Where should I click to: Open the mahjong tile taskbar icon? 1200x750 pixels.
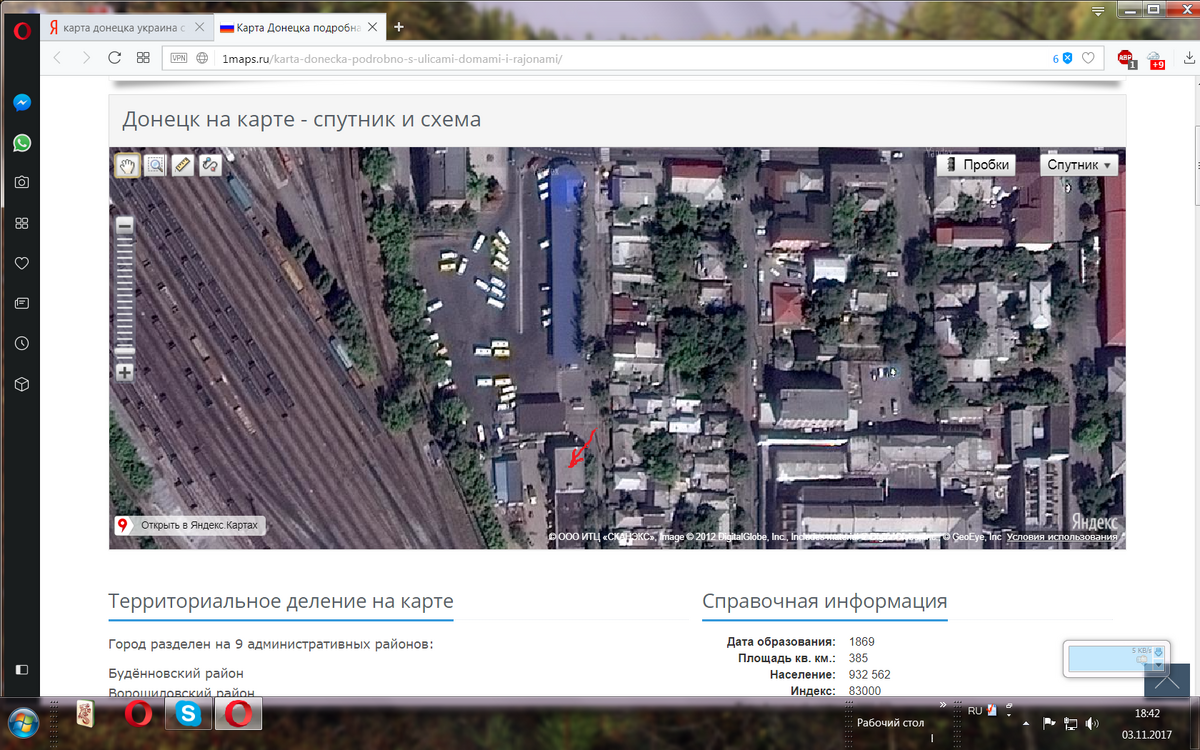[85, 714]
